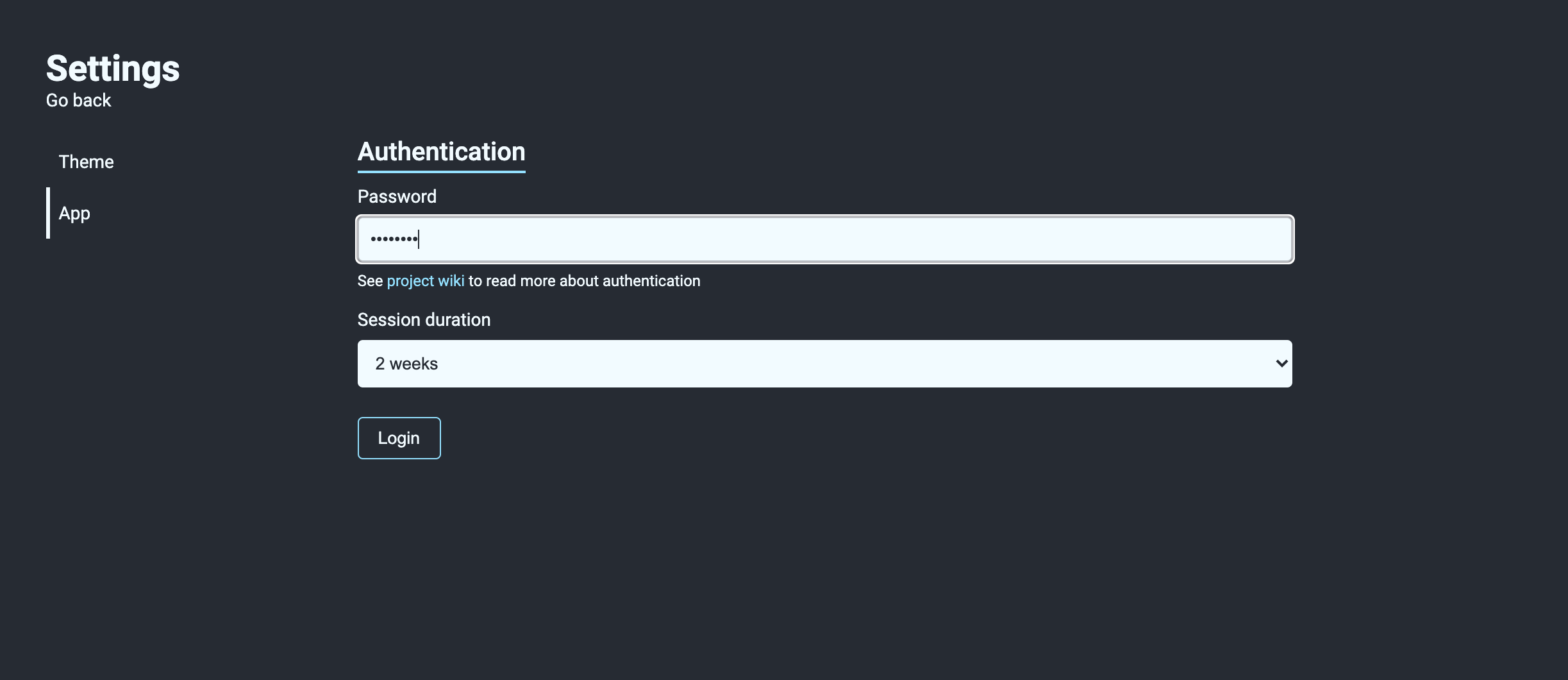
Task: Click the dropdown chevron arrow icon
Action: pyautogui.click(x=1281, y=364)
